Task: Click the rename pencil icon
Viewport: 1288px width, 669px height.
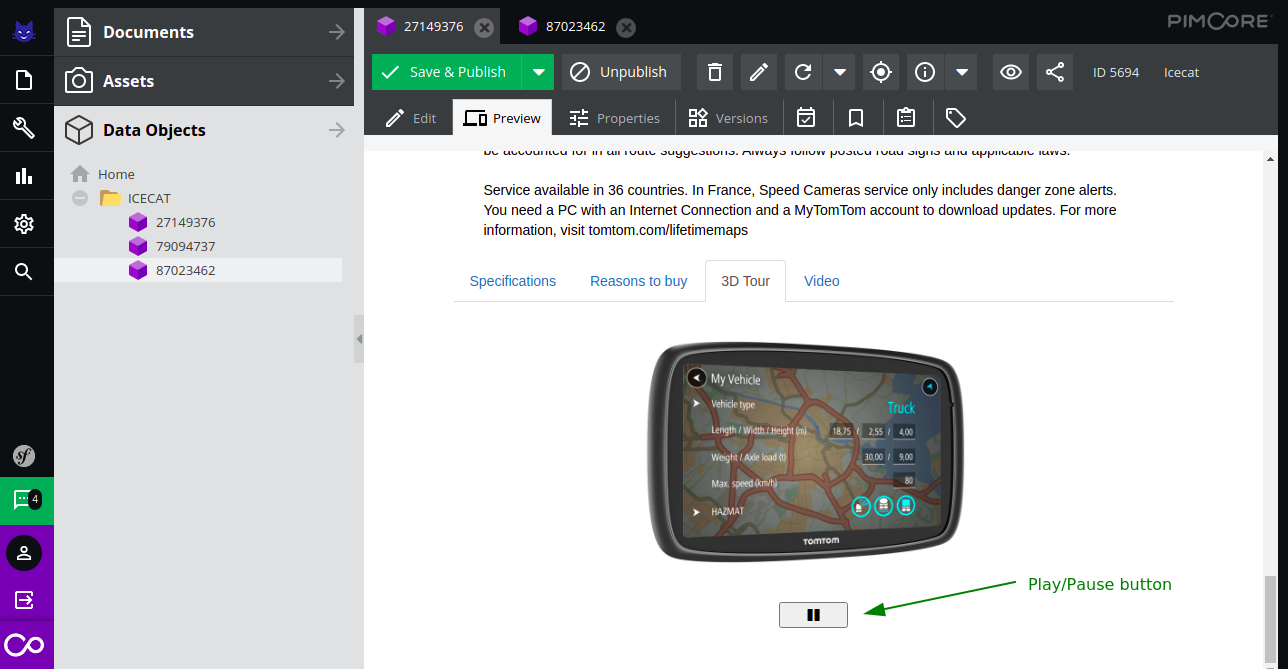Action: [x=758, y=72]
